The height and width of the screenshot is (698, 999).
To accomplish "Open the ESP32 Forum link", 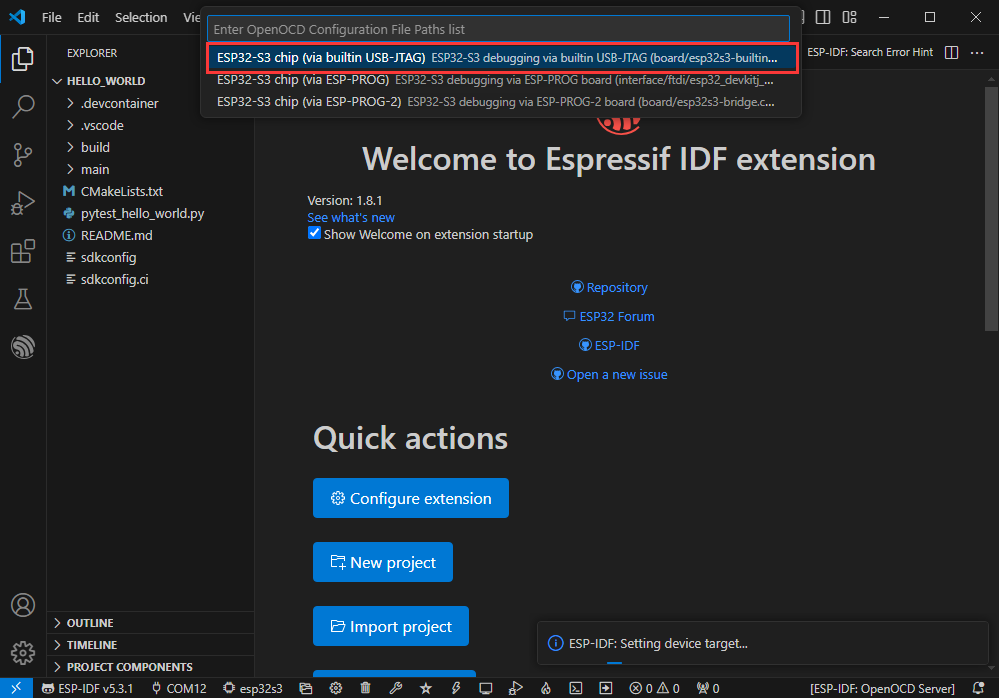I will pyautogui.click(x=616, y=316).
